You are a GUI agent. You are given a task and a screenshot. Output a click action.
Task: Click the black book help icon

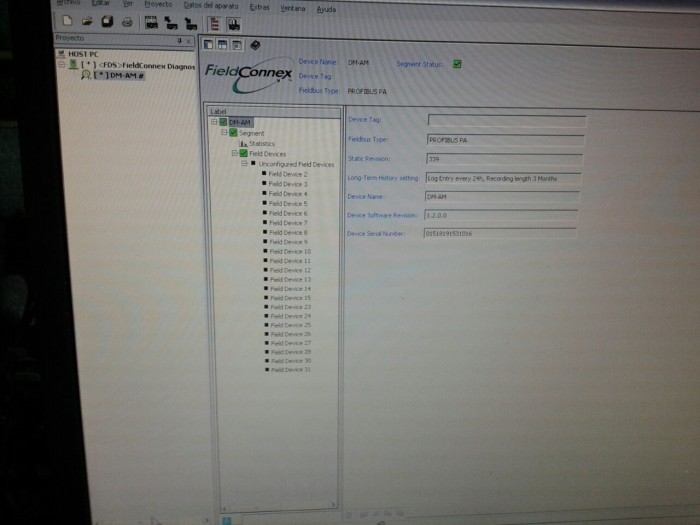(255, 45)
